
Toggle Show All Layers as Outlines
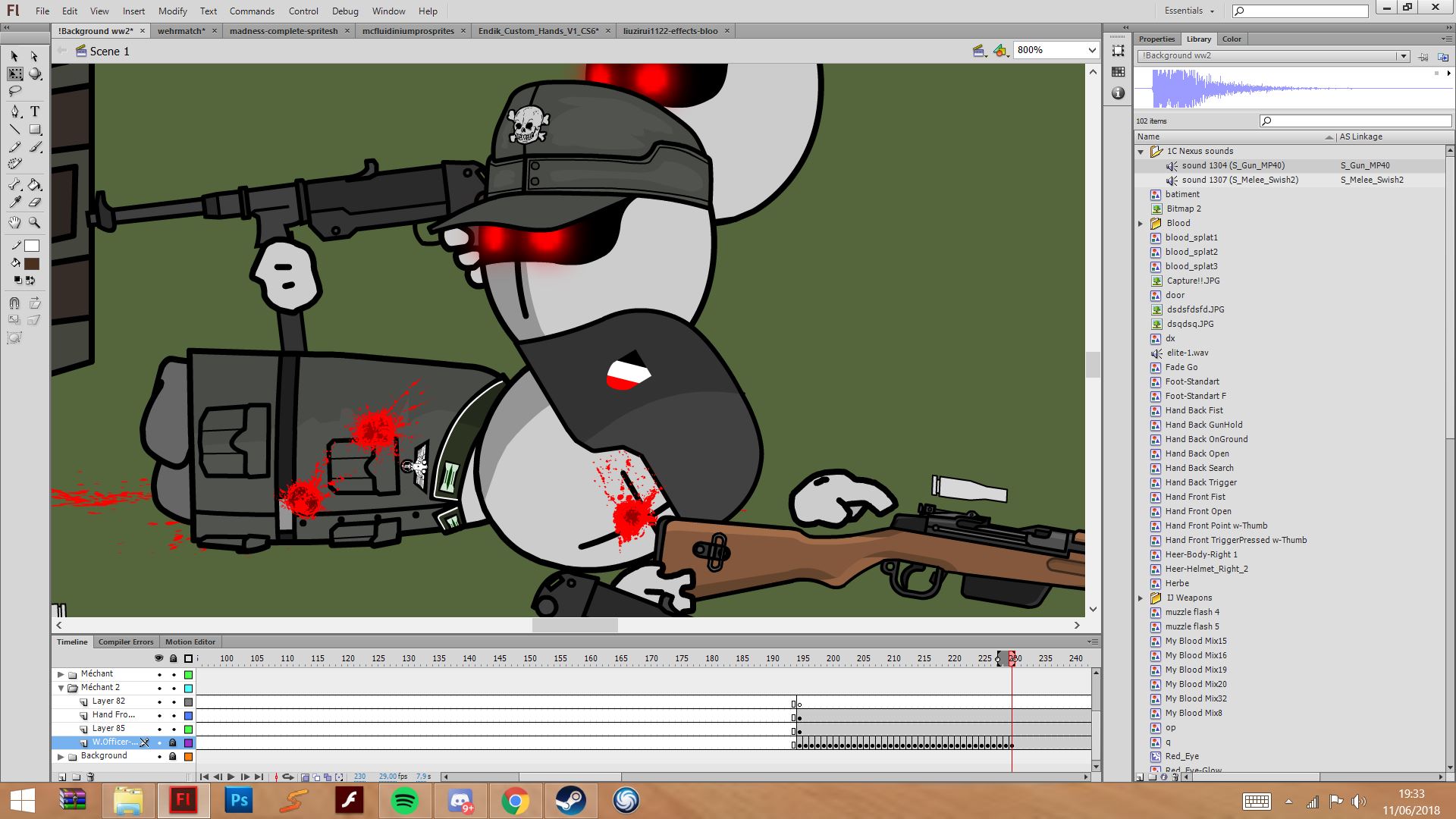click(188, 658)
